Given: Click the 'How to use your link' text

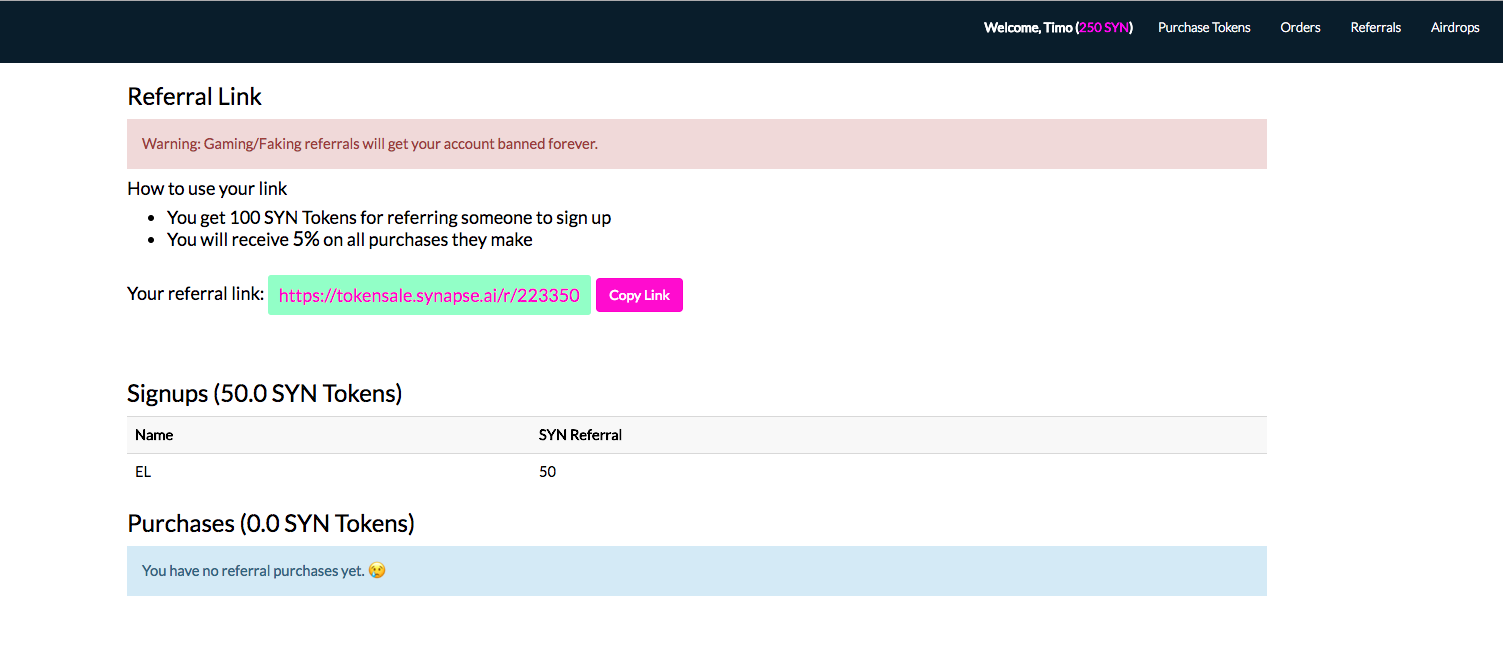Looking at the screenshot, I should pyautogui.click(x=207, y=189).
